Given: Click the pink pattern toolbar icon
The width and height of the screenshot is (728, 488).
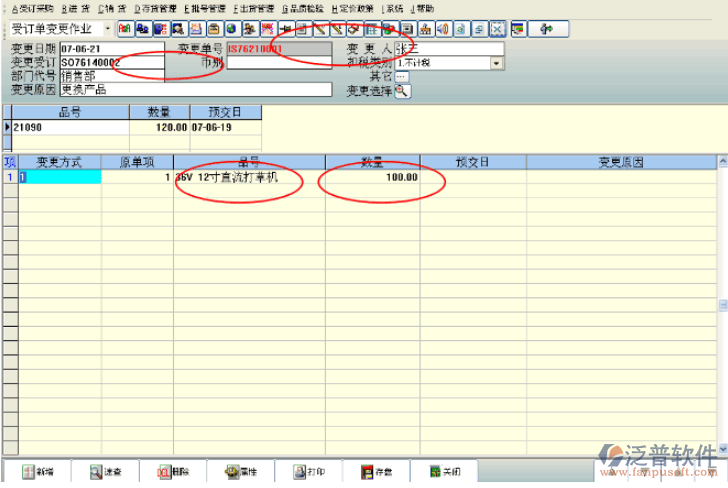Looking at the screenshot, I should pyautogui.click(x=267, y=29).
